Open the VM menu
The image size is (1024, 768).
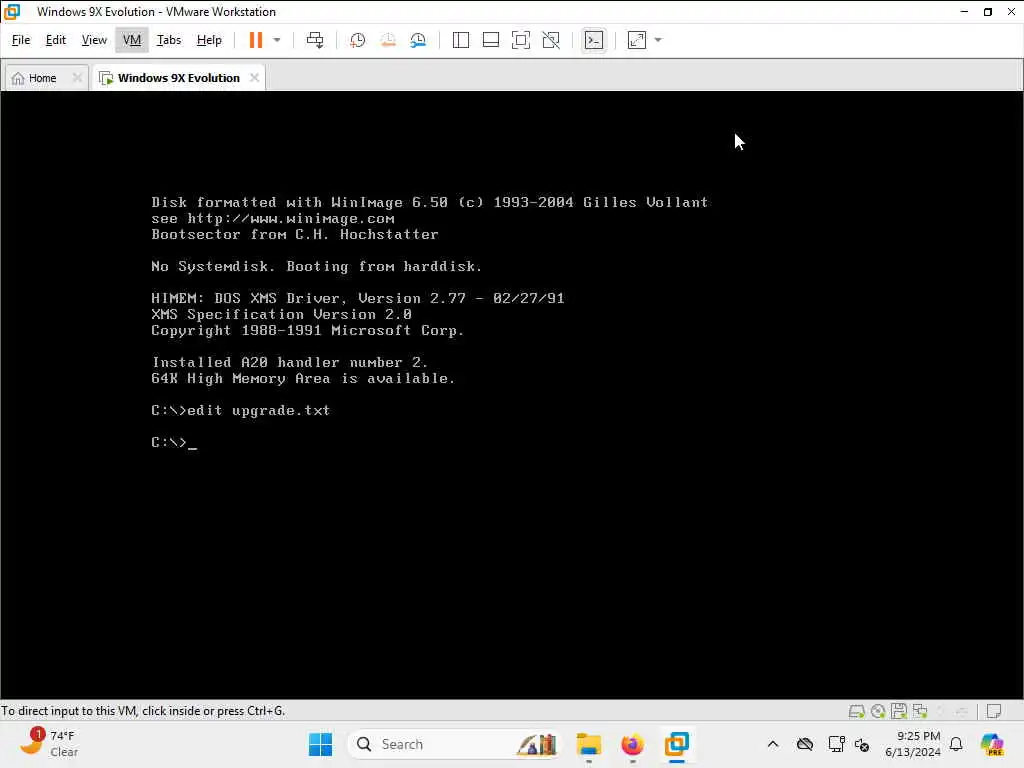pyautogui.click(x=132, y=40)
